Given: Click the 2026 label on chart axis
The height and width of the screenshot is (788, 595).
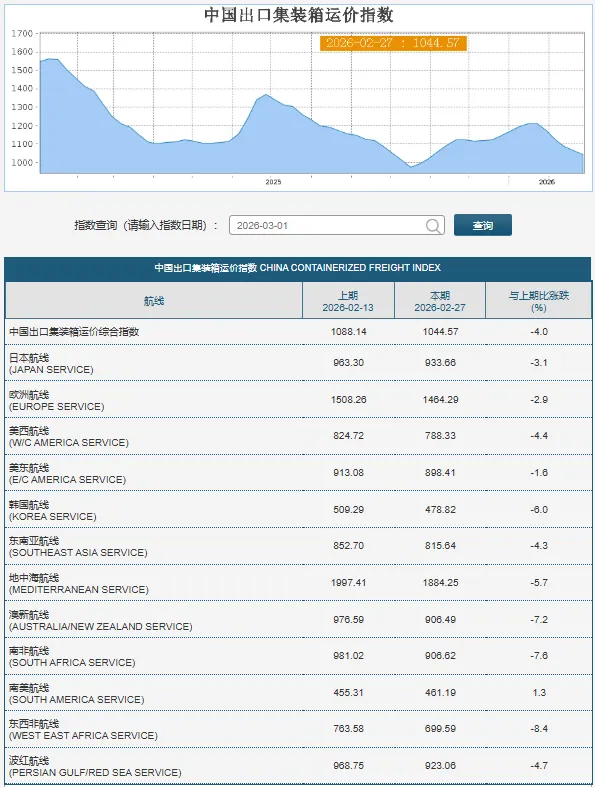Looking at the screenshot, I should pyautogui.click(x=547, y=182).
